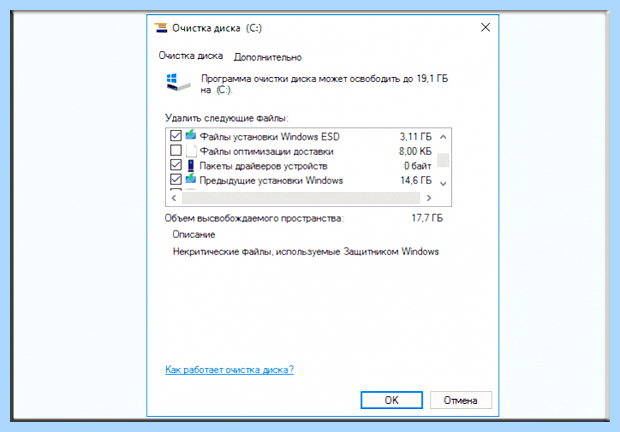
Task: Switch to the Очистка диска tab
Action: click(191, 56)
